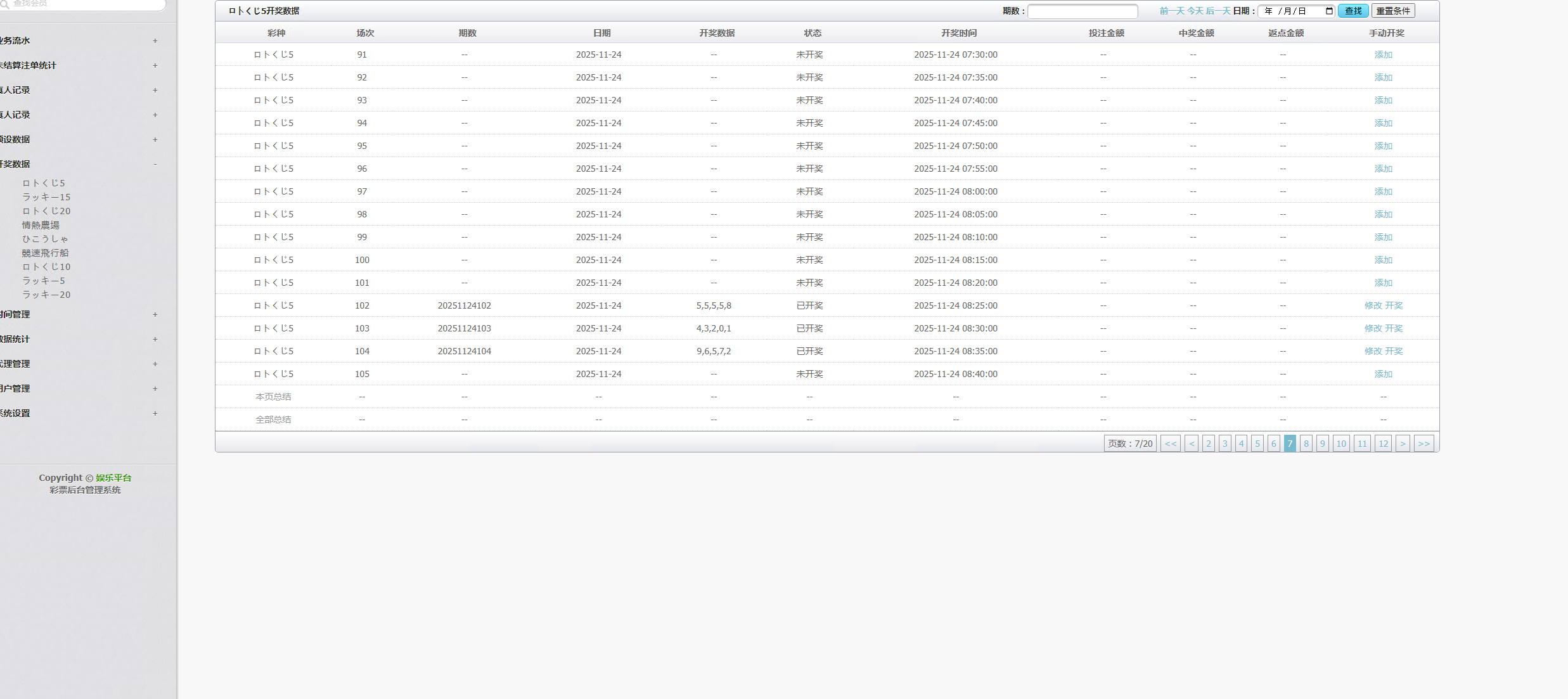Click 今天 today link
Screen dimensions: 1568x699
point(1195,11)
